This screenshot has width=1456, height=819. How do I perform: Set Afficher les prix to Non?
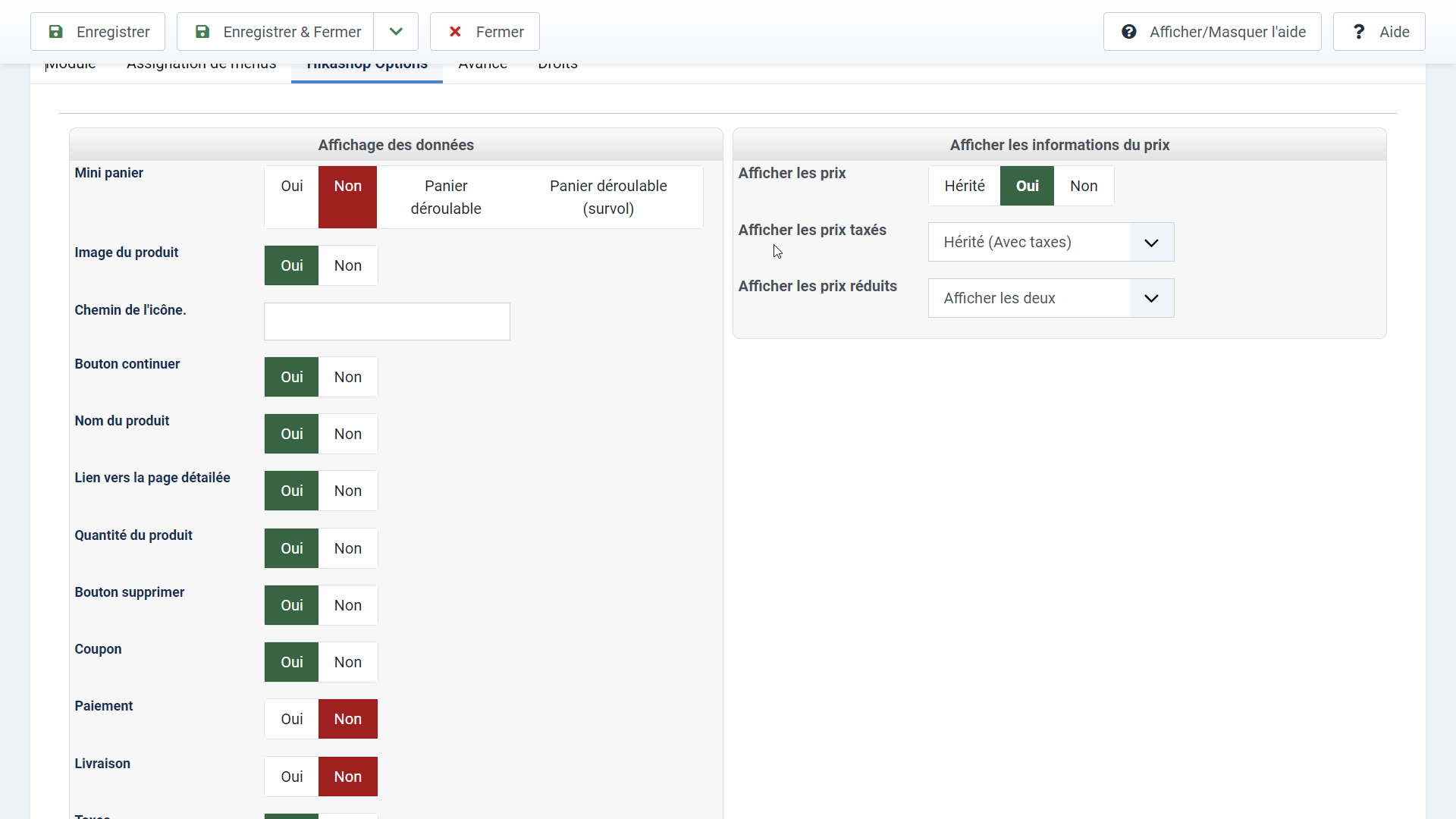tap(1084, 186)
